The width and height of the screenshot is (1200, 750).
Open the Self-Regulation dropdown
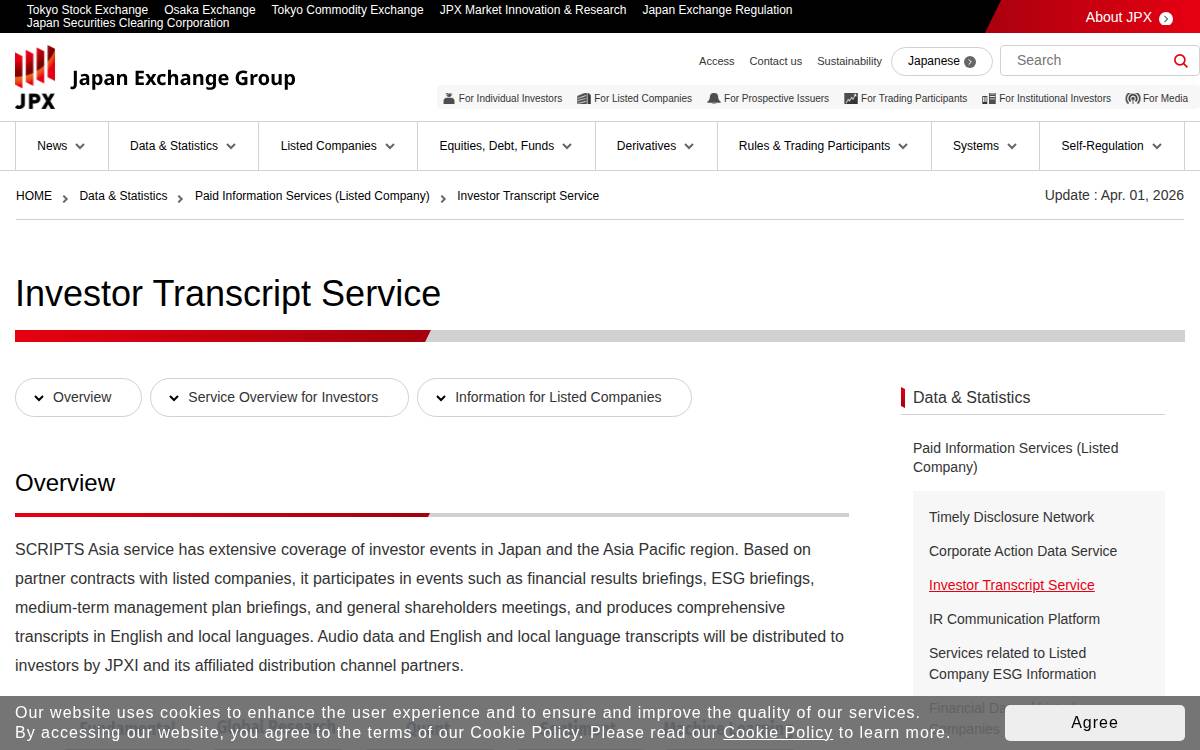click(x=1112, y=146)
